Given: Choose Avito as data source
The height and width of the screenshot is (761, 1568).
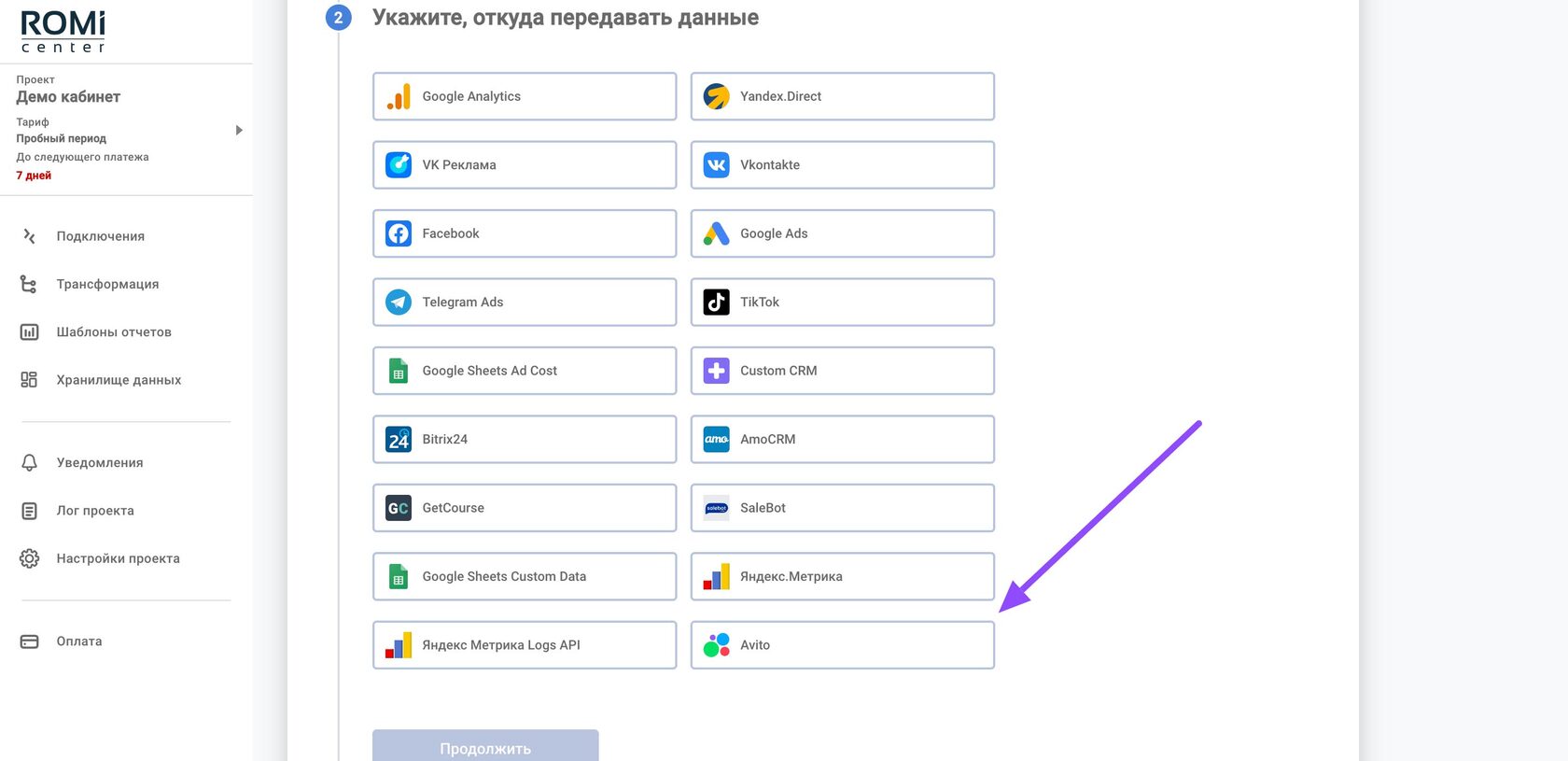Looking at the screenshot, I should tap(843, 645).
